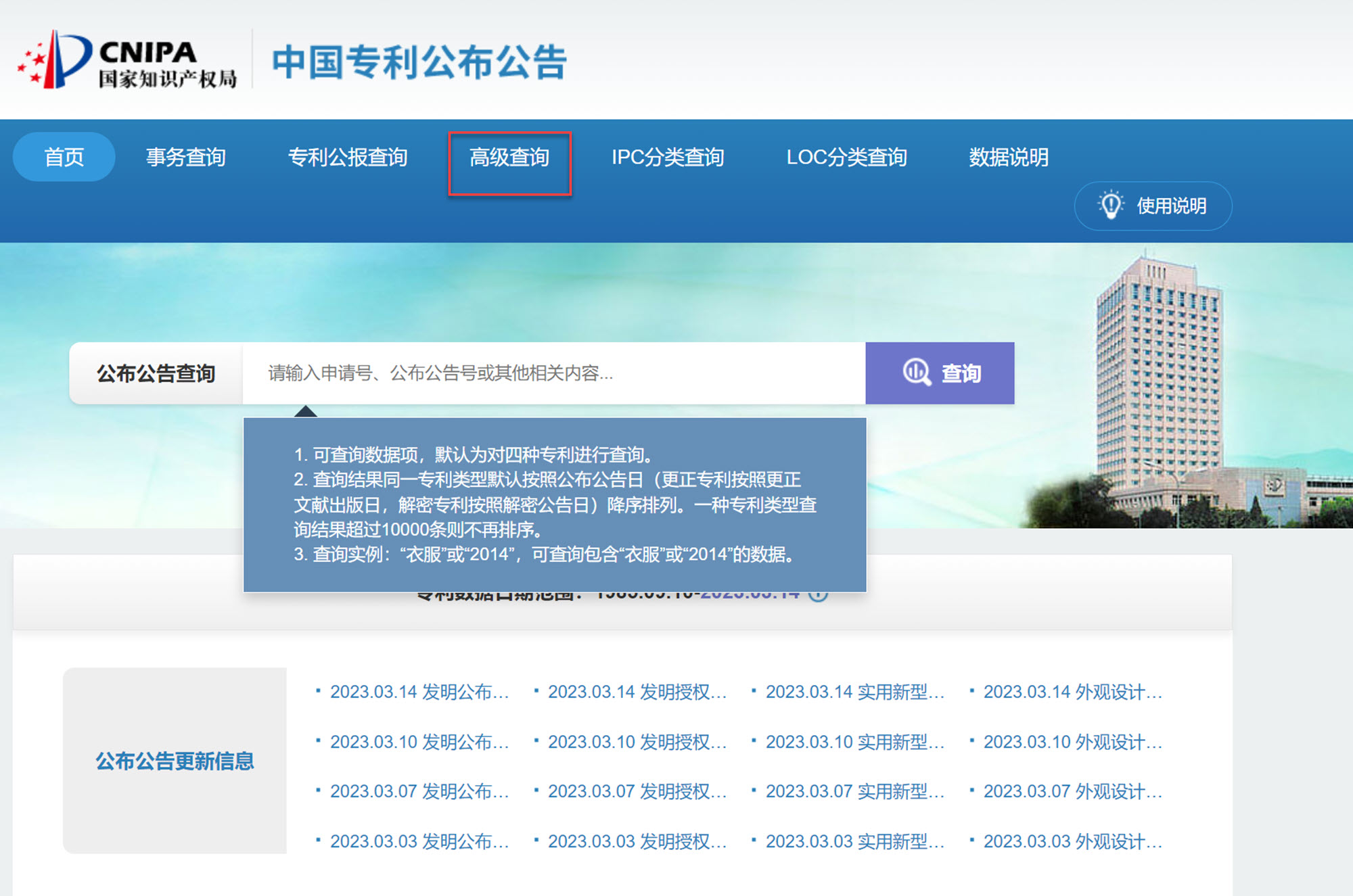Open 高级查询 advanced search

pos(509,158)
